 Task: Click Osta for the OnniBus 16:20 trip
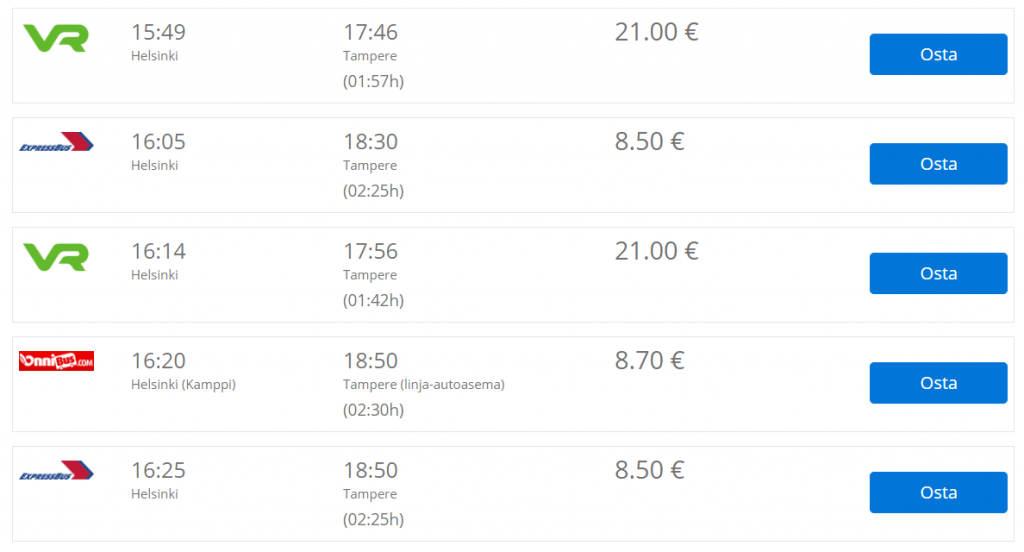click(x=938, y=383)
